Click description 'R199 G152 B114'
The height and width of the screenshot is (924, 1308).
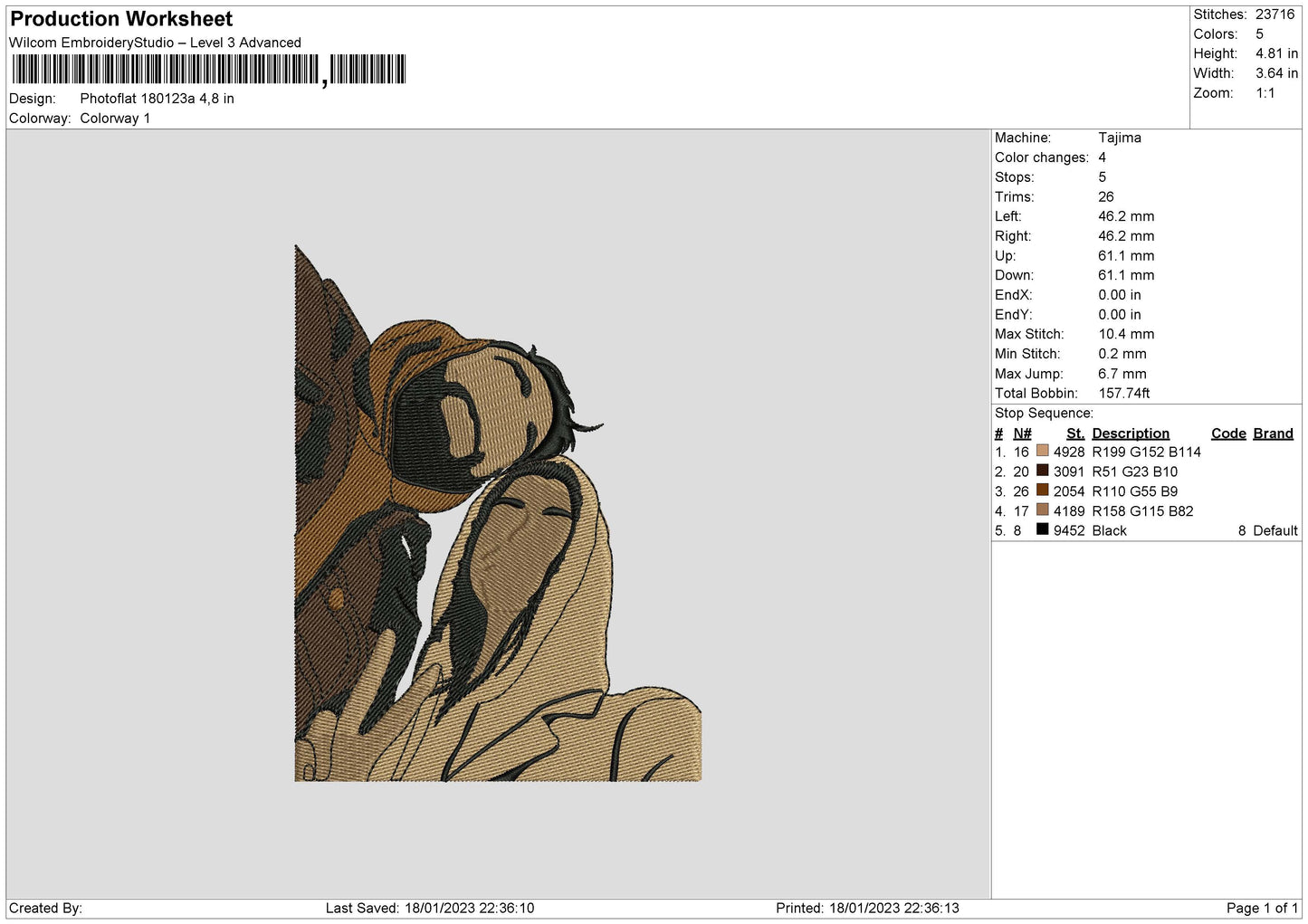point(1146,452)
